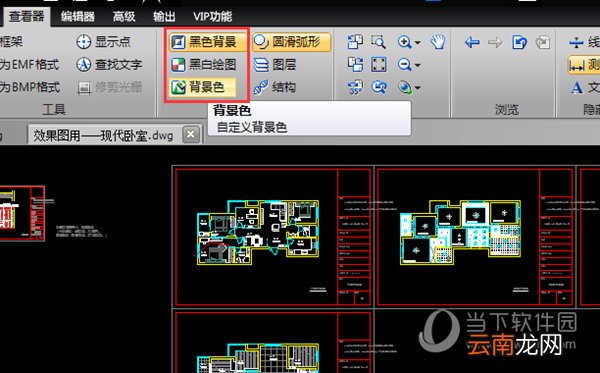600x373 pixels.
Task: Open 查找文字 find text
Action: tap(109, 64)
